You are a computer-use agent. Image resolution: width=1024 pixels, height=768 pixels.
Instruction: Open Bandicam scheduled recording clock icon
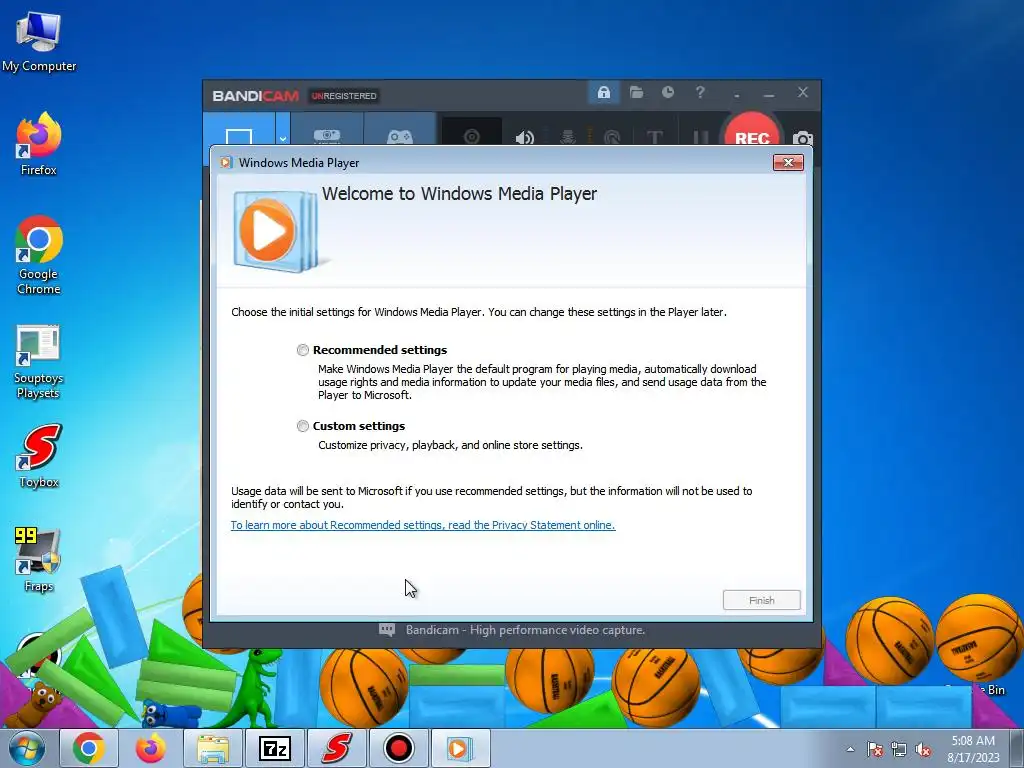tap(667, 93)
